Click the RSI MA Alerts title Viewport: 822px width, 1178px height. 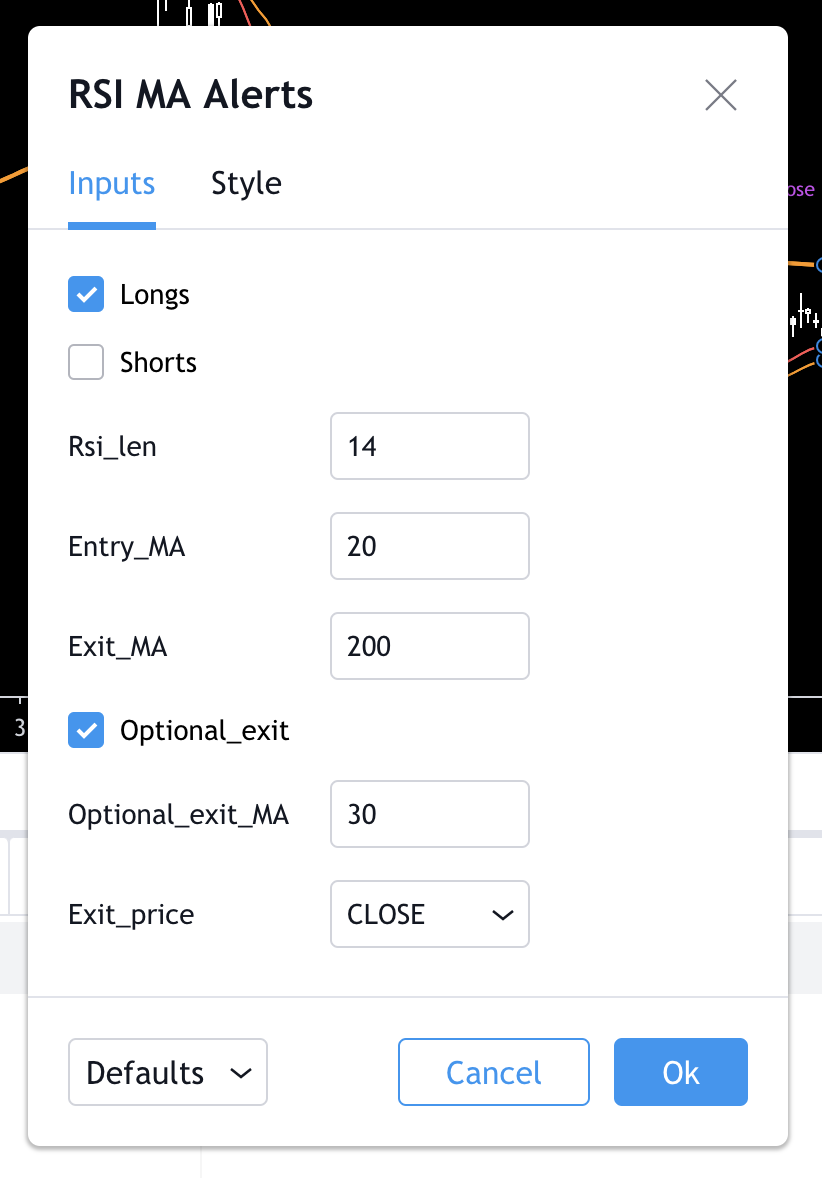pos(190,95)
